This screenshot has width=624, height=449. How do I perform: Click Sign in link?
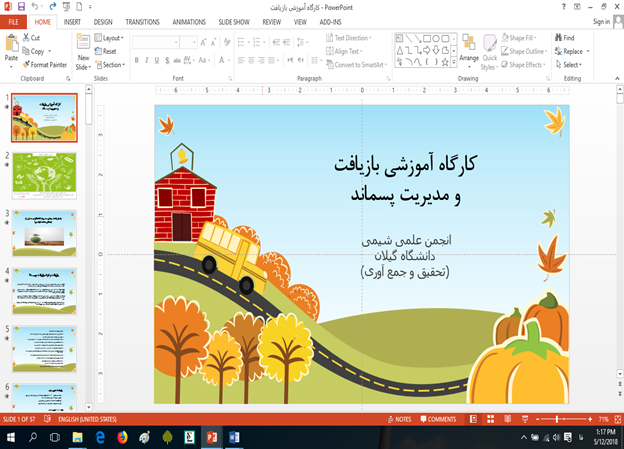(x=600, y=21)
